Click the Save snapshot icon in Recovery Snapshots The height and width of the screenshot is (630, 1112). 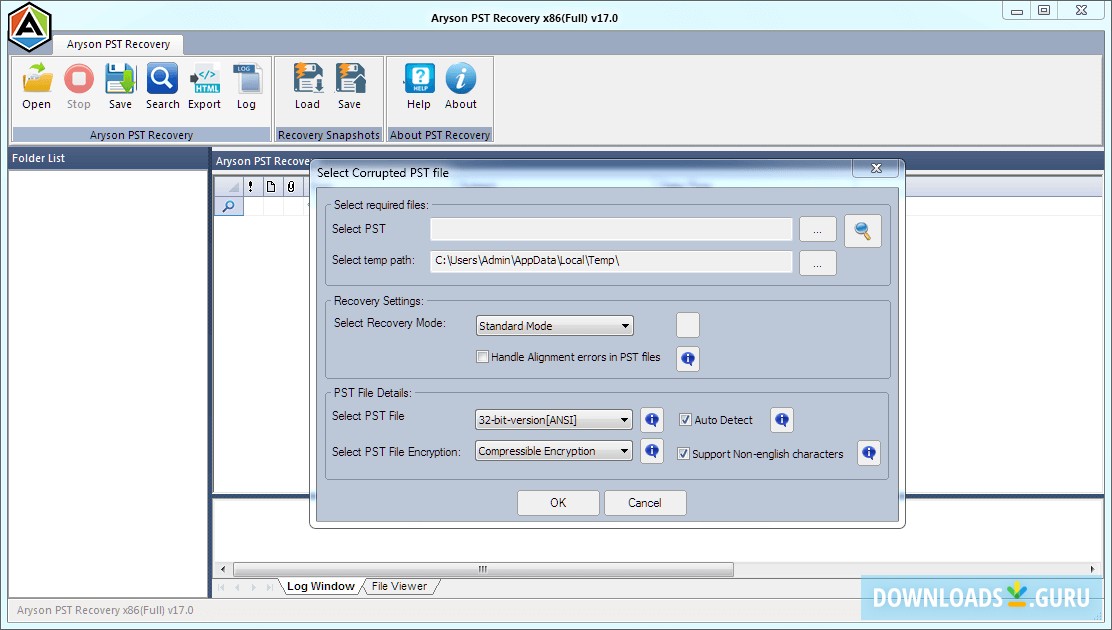point(350,79)
